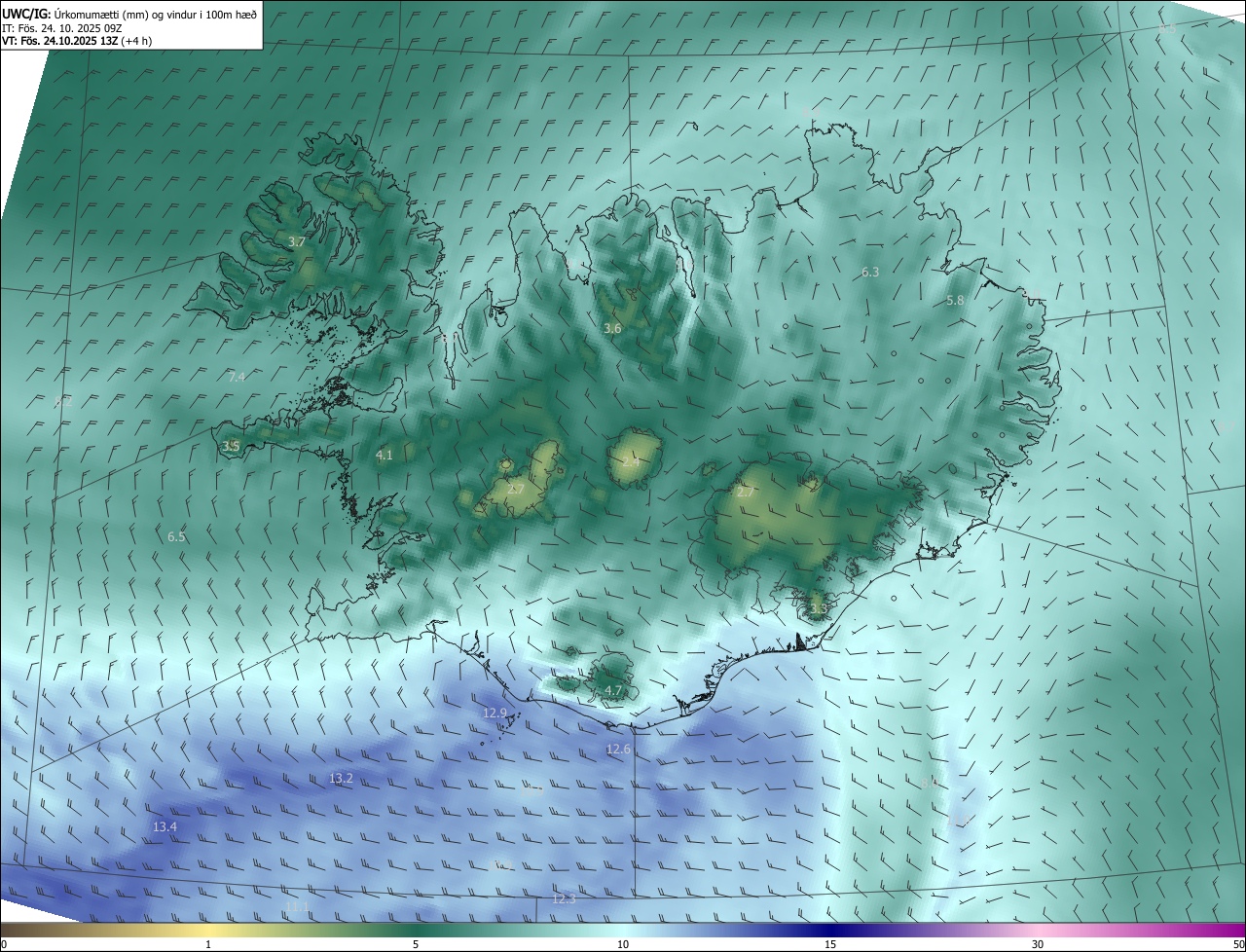Click the 3.6 value in north Iceland
This screenshot has height=952, width=1246.
point(612,329)
